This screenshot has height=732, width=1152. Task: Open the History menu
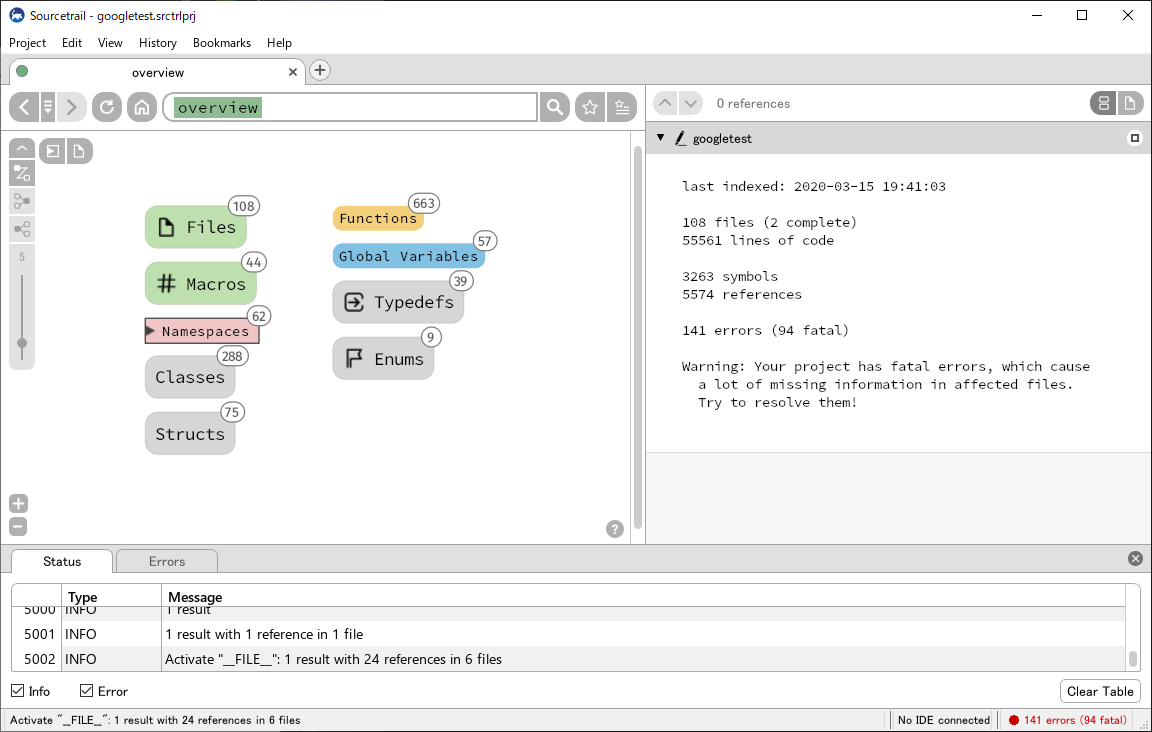(158, 43)
